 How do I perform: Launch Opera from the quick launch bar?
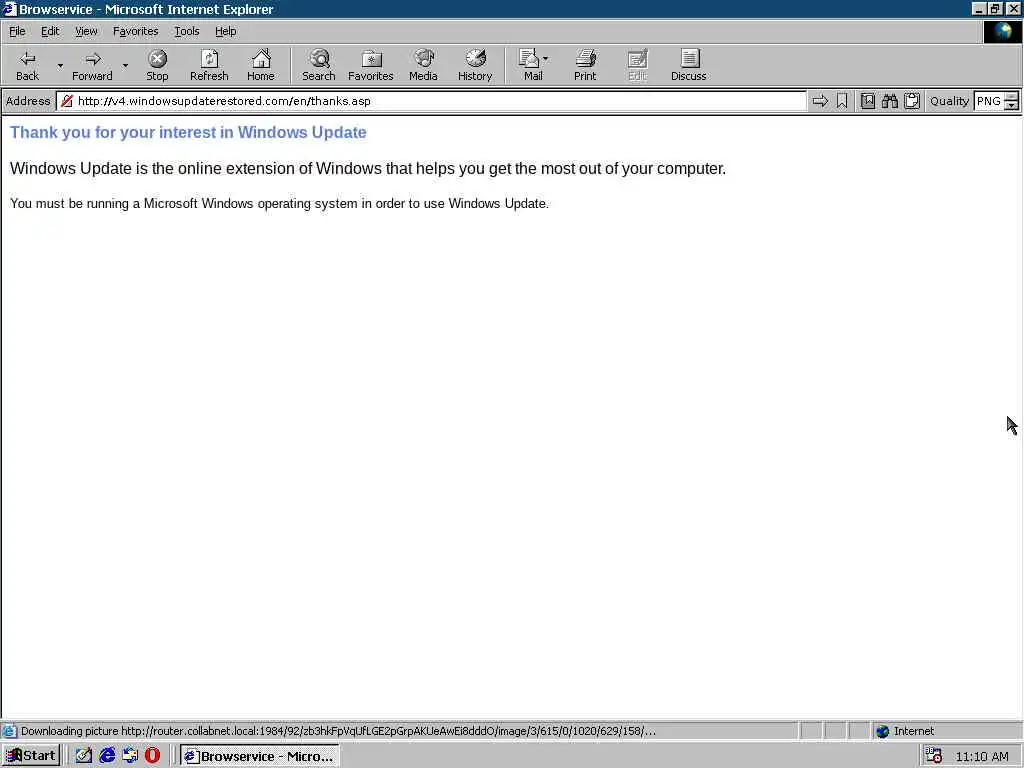153,756
